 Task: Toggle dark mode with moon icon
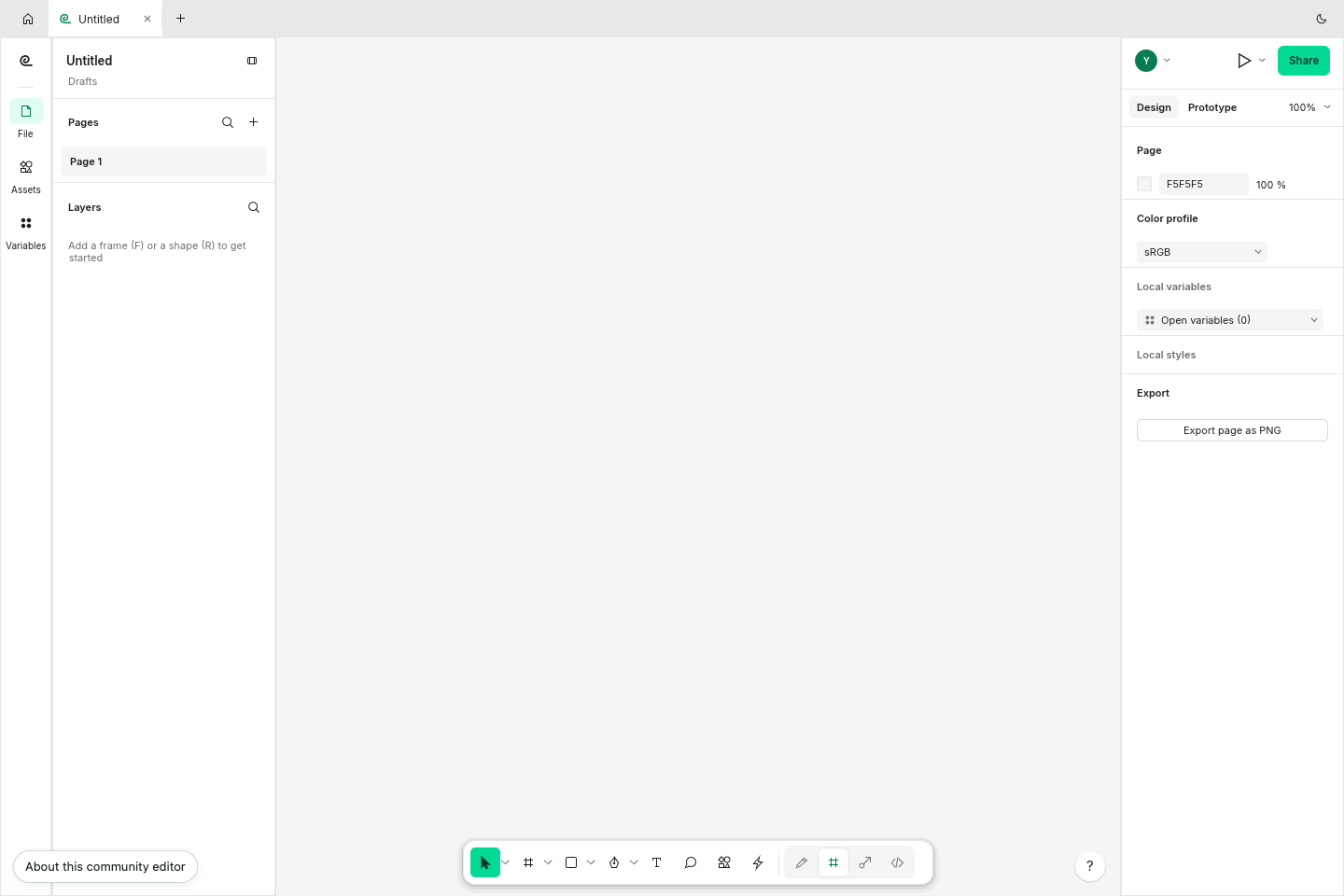(1322, 19)
